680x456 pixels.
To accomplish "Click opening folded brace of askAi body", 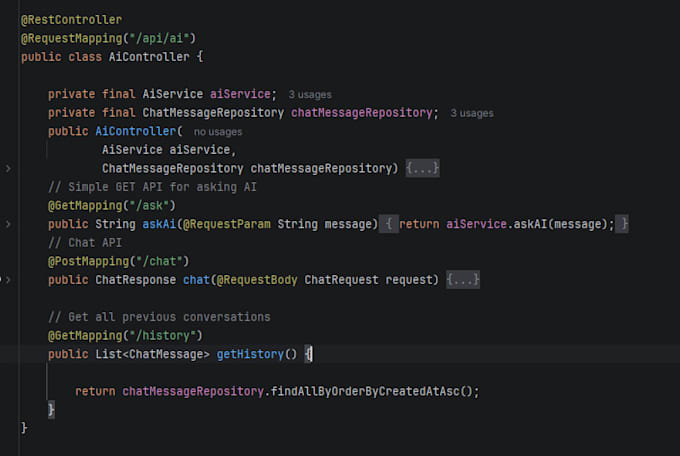I will [389, 224].
